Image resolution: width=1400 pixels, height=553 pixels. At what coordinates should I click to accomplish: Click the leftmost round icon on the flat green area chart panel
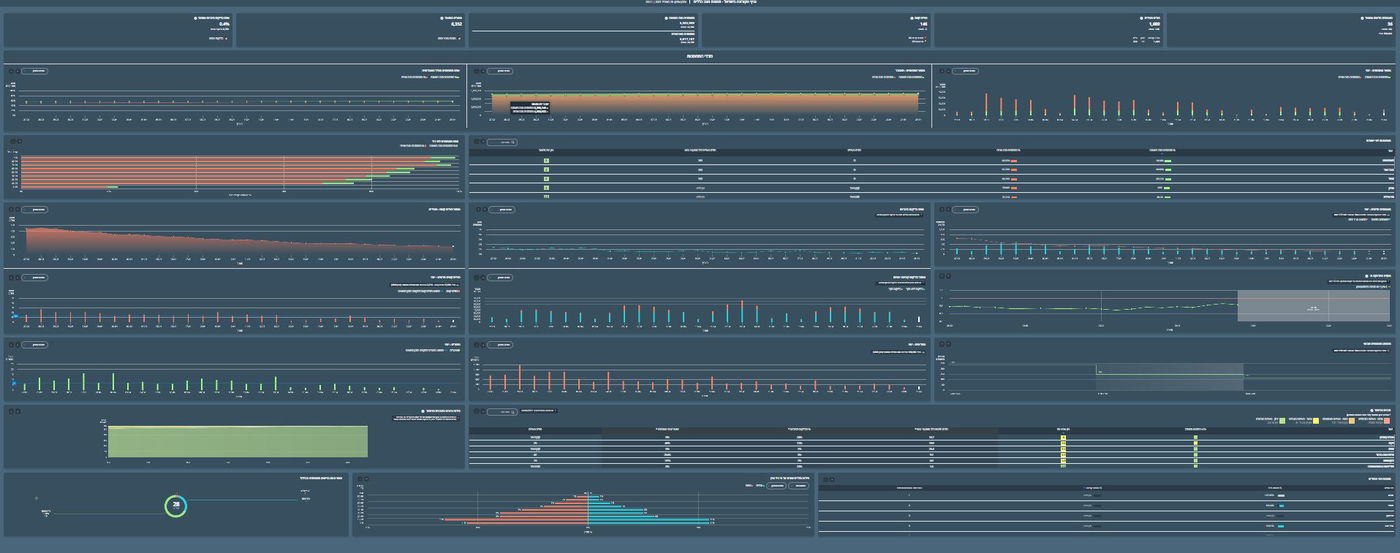[x=10, y=410]
